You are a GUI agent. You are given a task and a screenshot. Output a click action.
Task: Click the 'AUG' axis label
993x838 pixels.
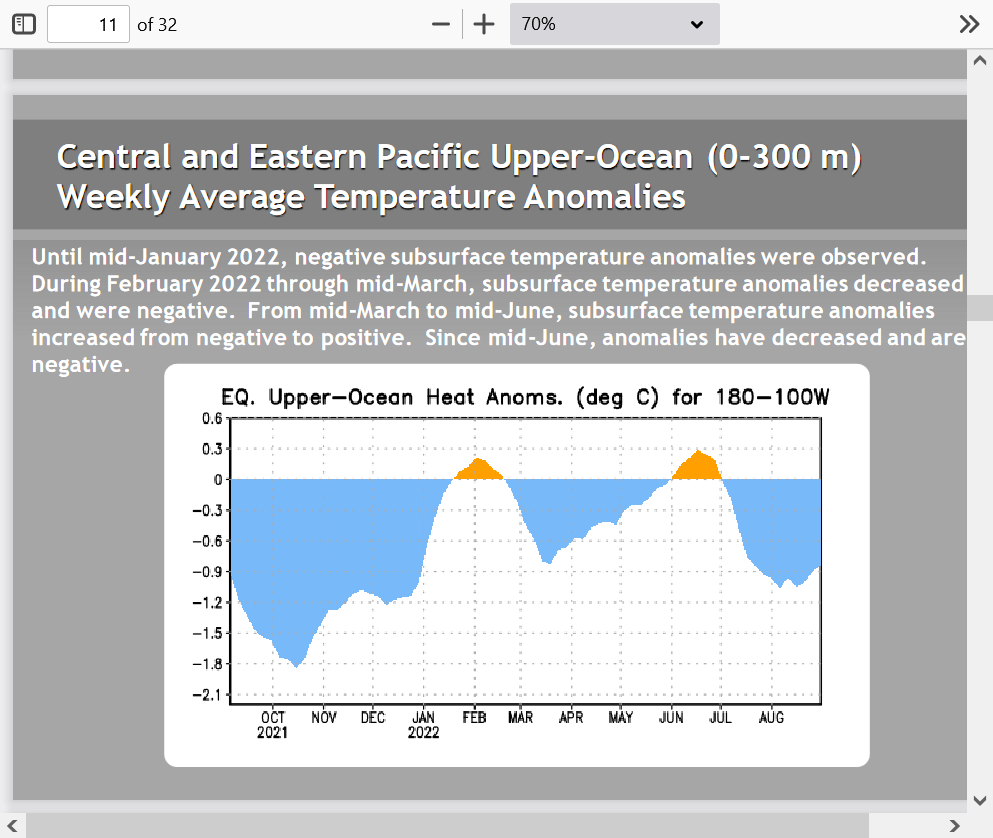771,718
